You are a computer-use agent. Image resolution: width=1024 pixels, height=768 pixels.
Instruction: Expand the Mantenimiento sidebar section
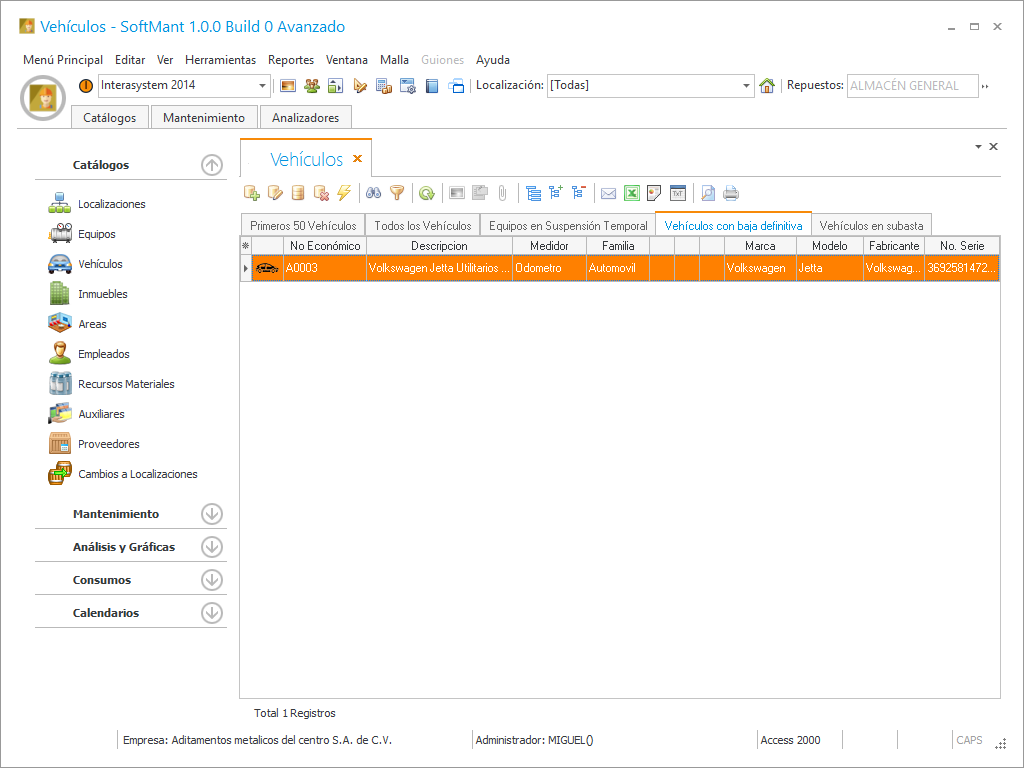coord(211,514)
